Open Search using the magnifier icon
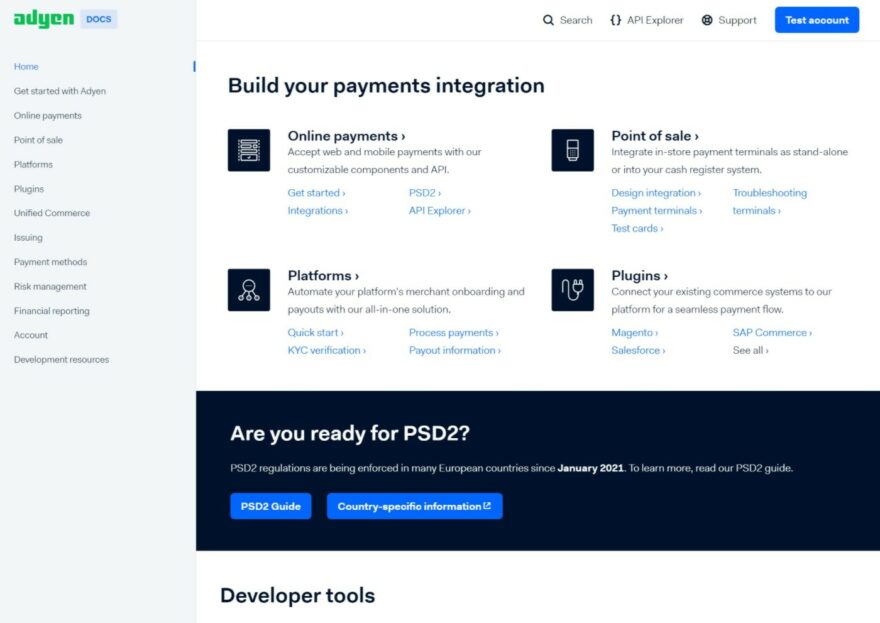Viewport: 880px width, 623px height. point(548,19)
